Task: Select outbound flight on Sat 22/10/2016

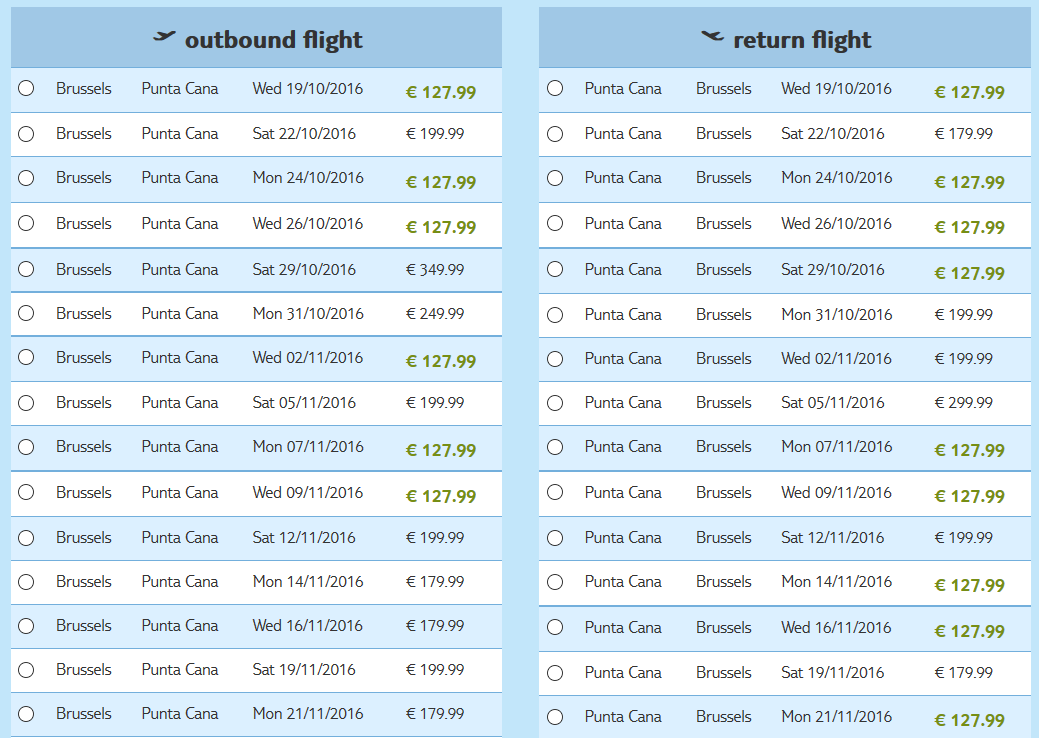Action: pyautogui.click(x=26, y=134)
